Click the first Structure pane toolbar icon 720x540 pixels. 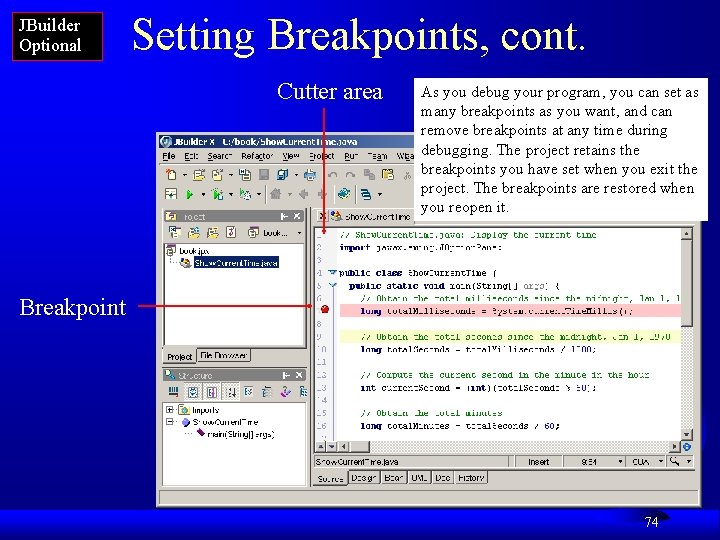174,392
